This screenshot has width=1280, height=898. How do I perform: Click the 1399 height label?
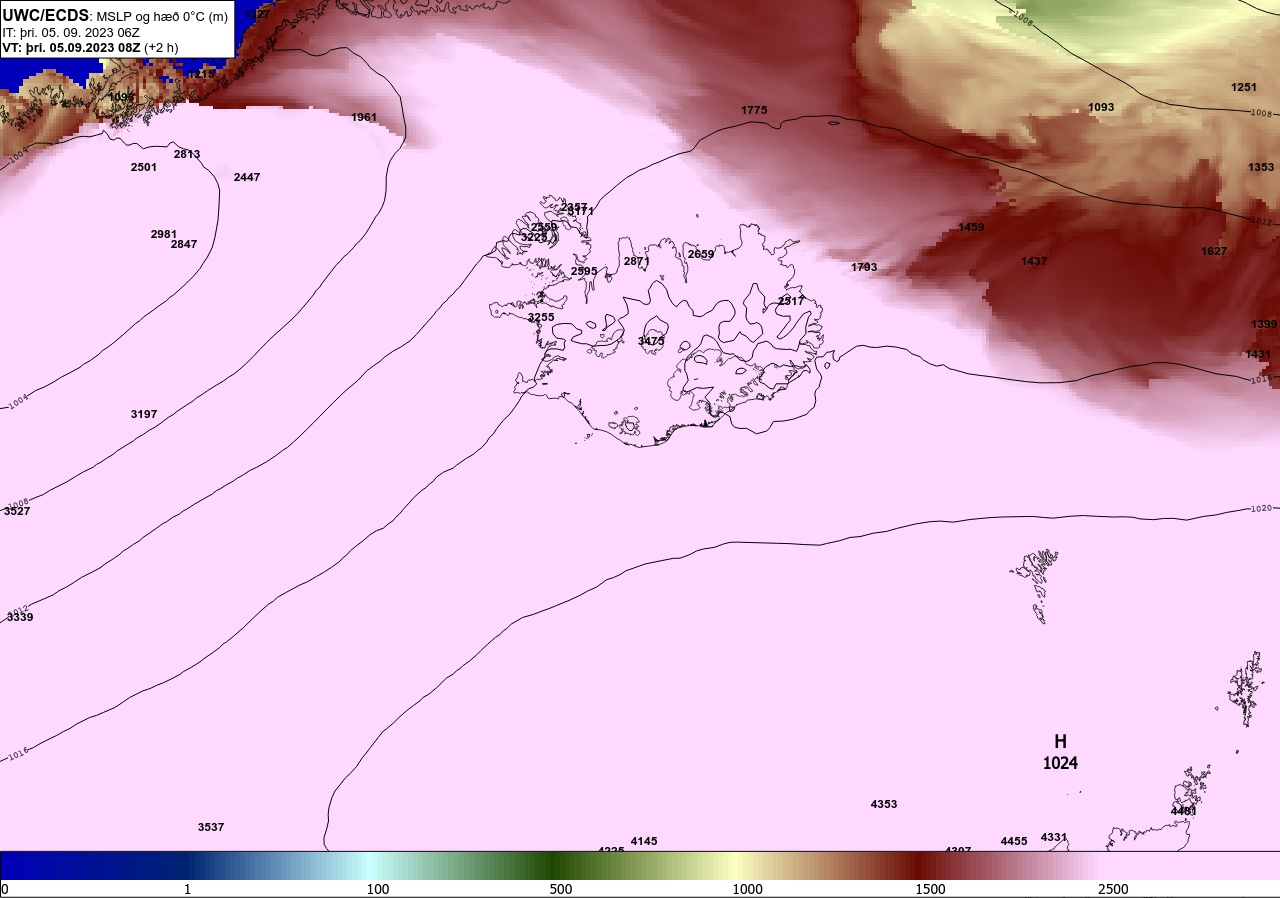pos(1264,324)
